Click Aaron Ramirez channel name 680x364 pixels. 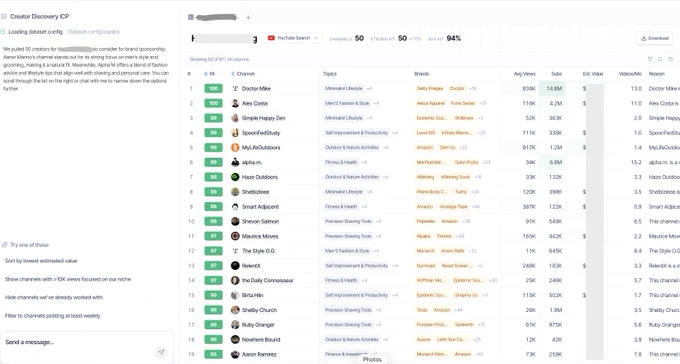click(x=259, y=354)
